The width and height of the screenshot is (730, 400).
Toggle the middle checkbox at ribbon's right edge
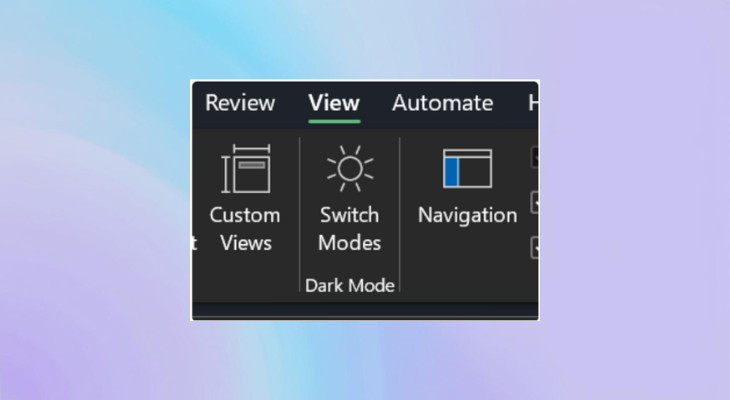tap(535, 203)
